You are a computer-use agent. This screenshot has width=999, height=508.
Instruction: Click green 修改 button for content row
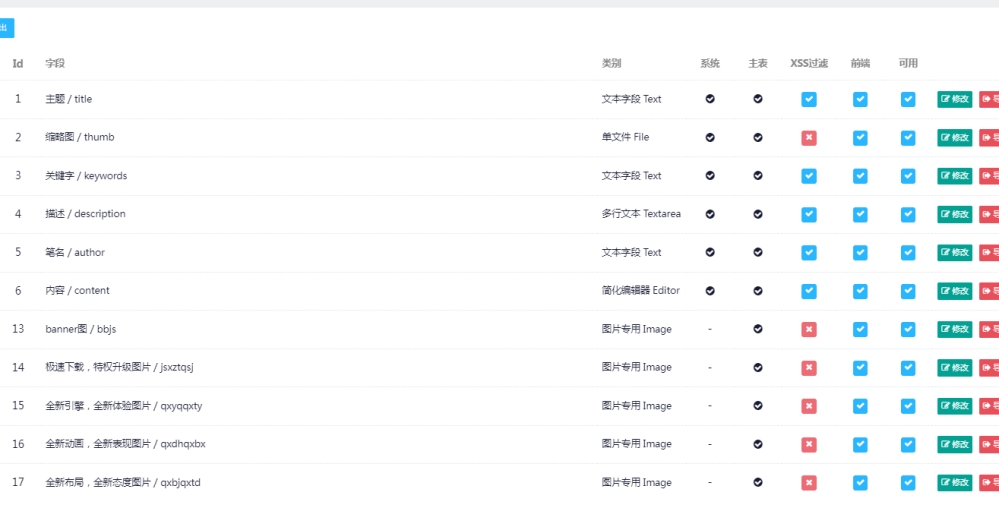point(954,291)
